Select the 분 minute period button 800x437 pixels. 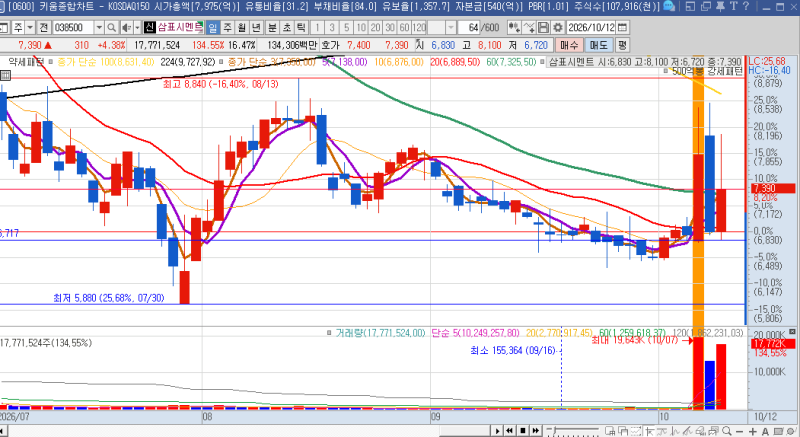[273, 28]
